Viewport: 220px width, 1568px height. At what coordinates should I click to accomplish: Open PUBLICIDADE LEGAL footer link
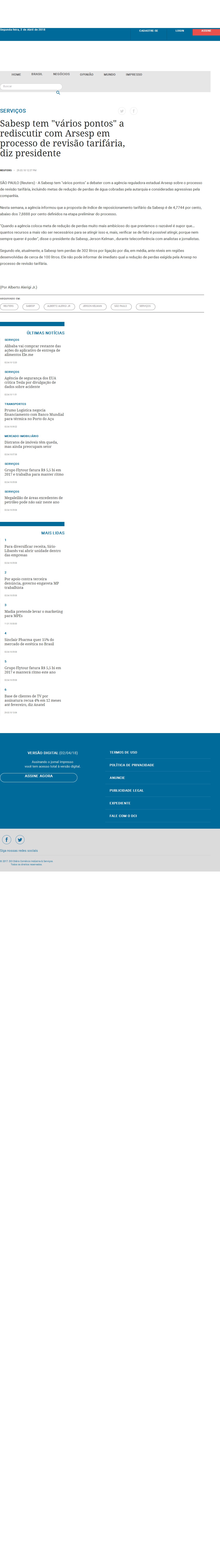(126, 791)
